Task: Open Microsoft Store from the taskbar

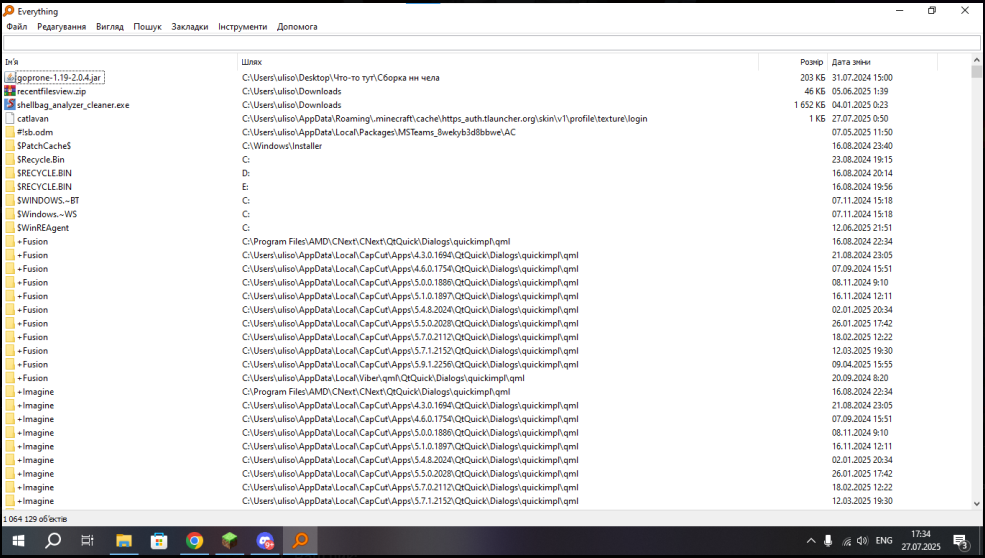Action: click(x=159, y=540)
